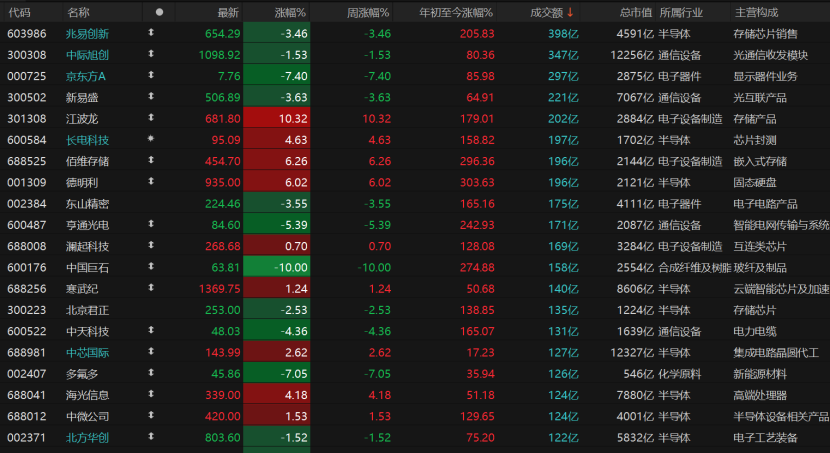Click the marker icon beside 寒武纪
830x453 pixels.
click(151, 288)
